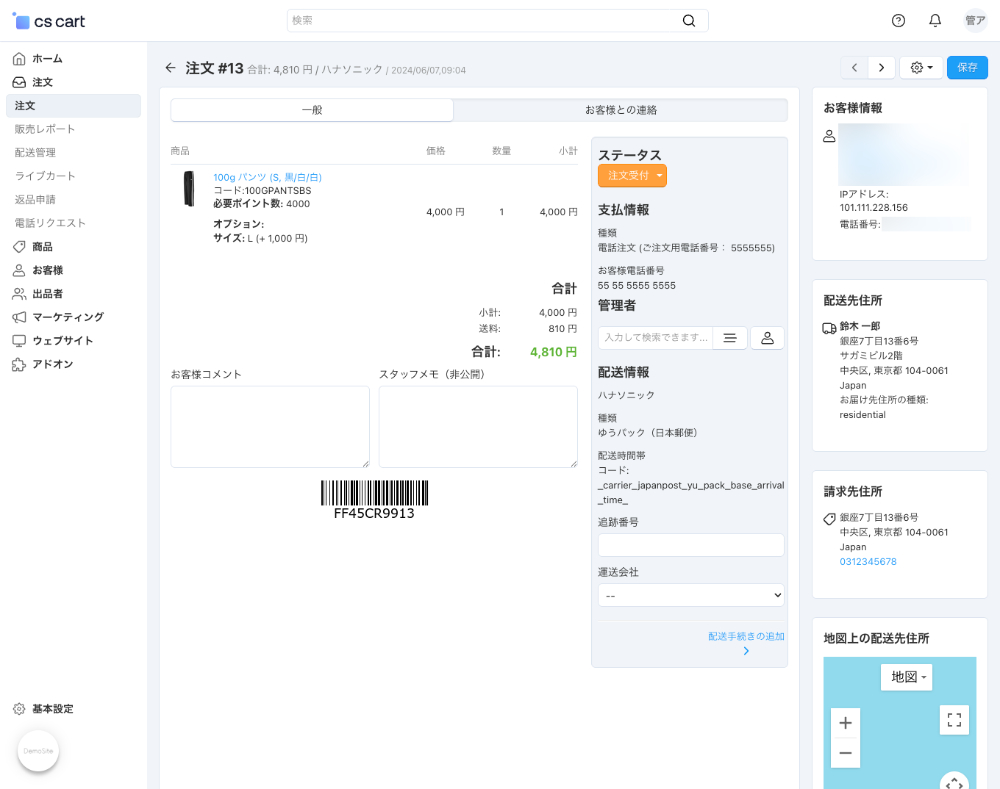This screenshot has width=1000, height=789.
Task: Open the CS-Cart logo icon
Action: (22, 20)
